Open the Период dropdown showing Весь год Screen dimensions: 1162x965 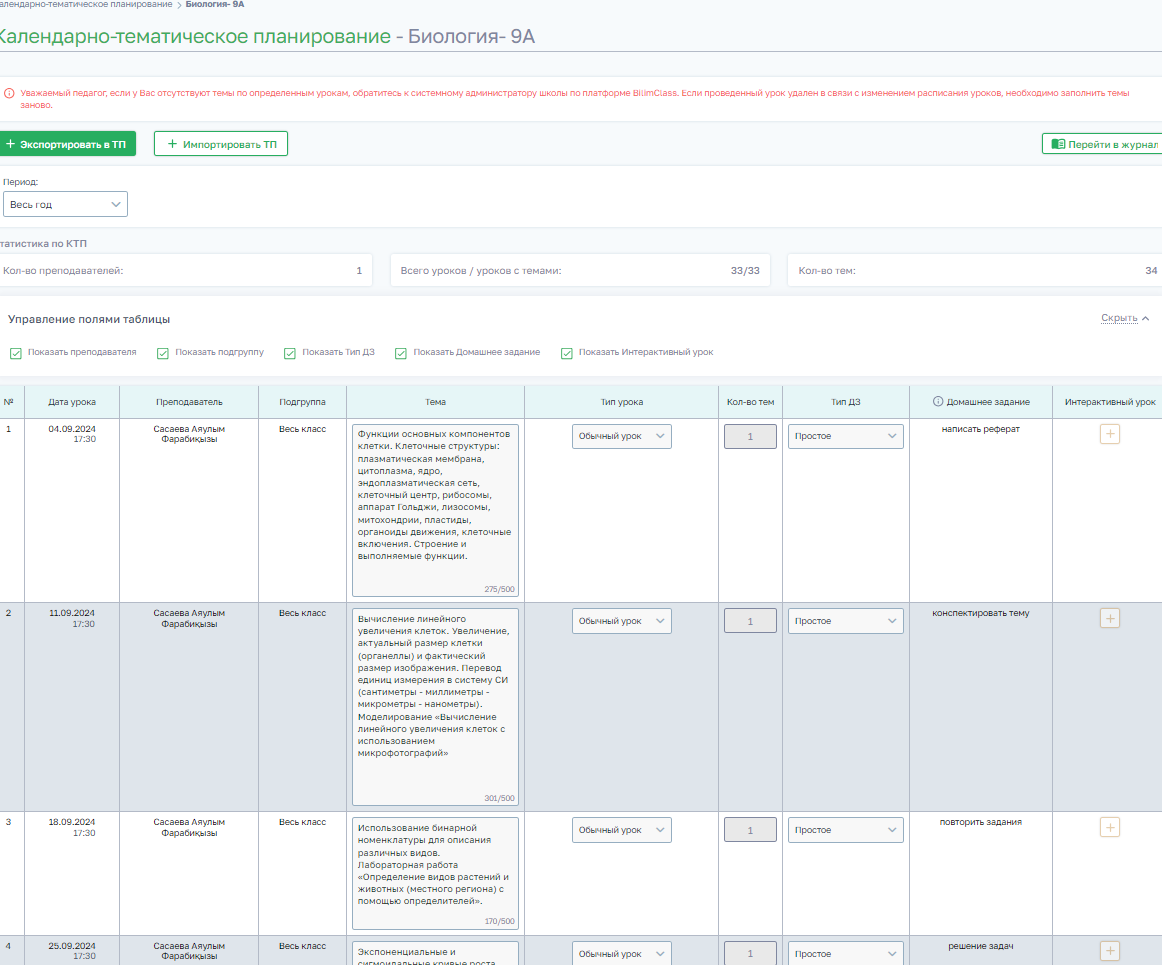pyautogui.click(x=65, y=204)
